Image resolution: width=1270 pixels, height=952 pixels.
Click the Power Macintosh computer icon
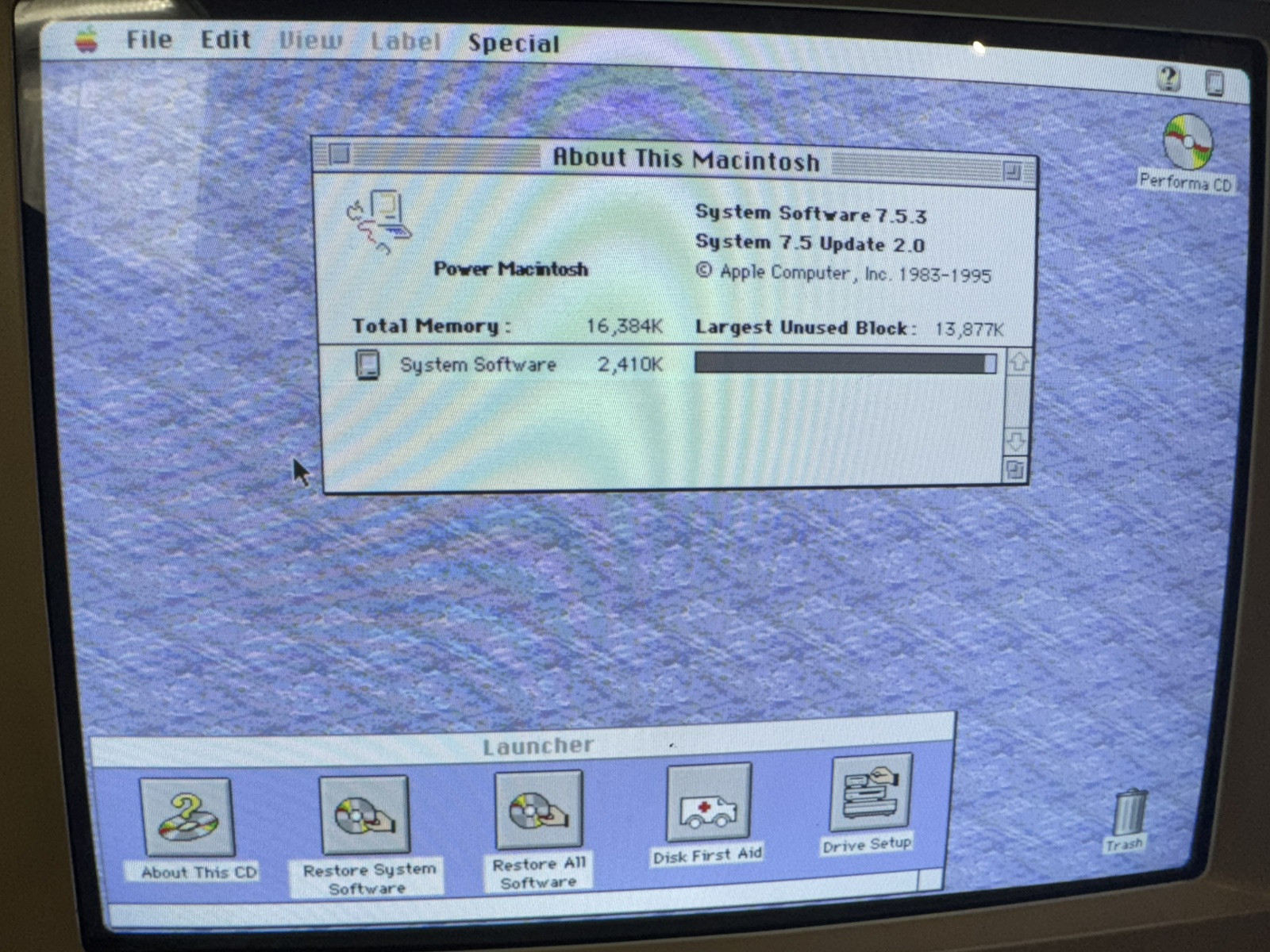click(379, 221)
